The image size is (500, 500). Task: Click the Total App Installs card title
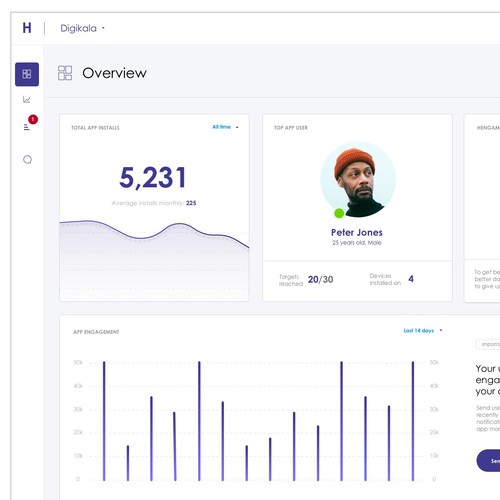point(95,128)
